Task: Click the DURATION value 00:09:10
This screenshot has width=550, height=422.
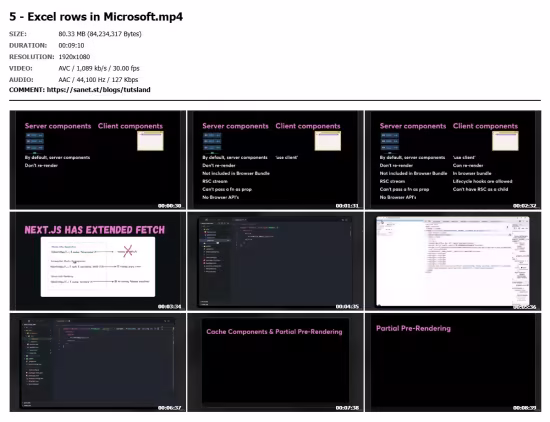Action: [71, 45]
